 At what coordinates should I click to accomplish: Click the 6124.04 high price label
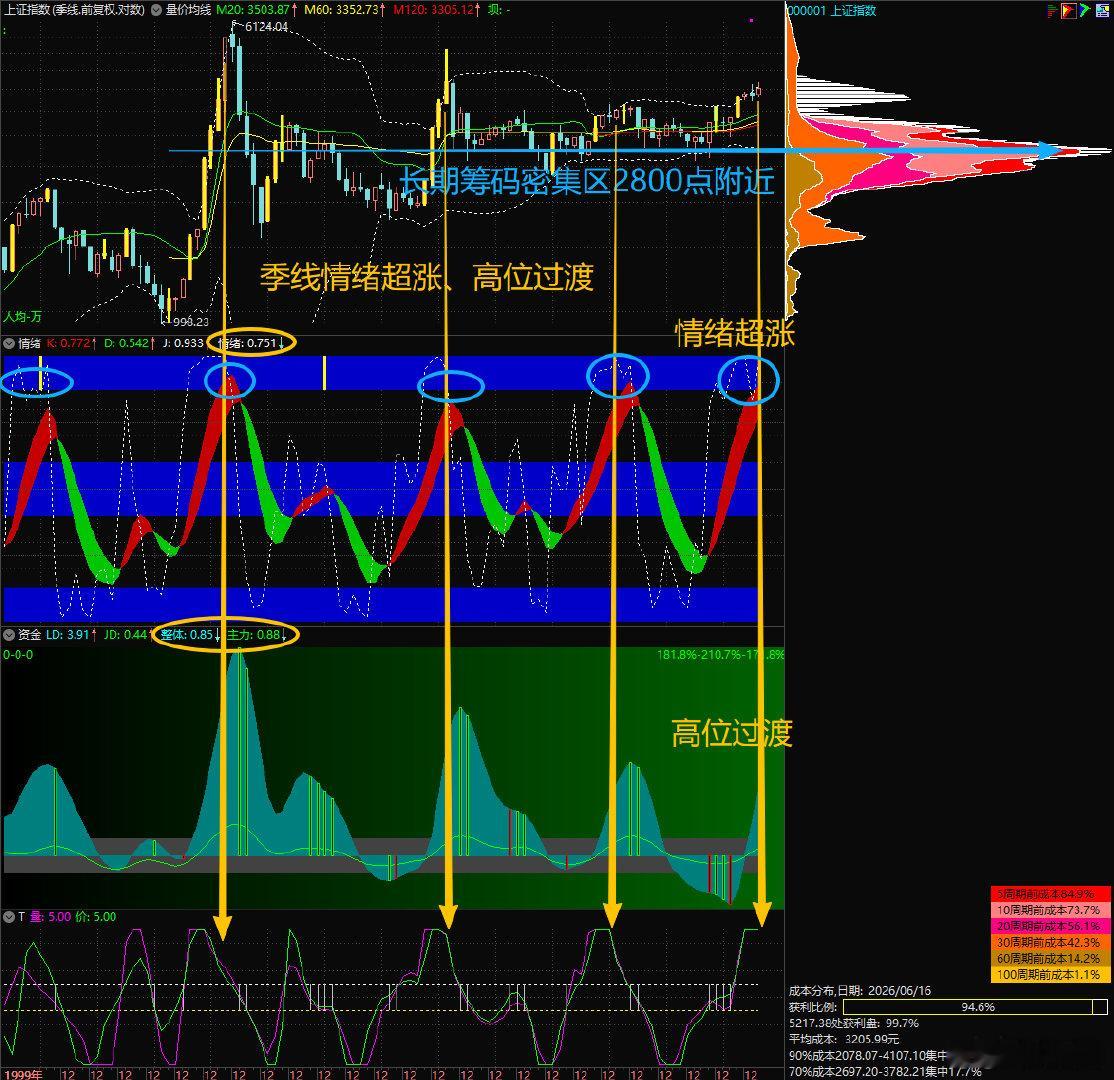[x=266, y=27]
